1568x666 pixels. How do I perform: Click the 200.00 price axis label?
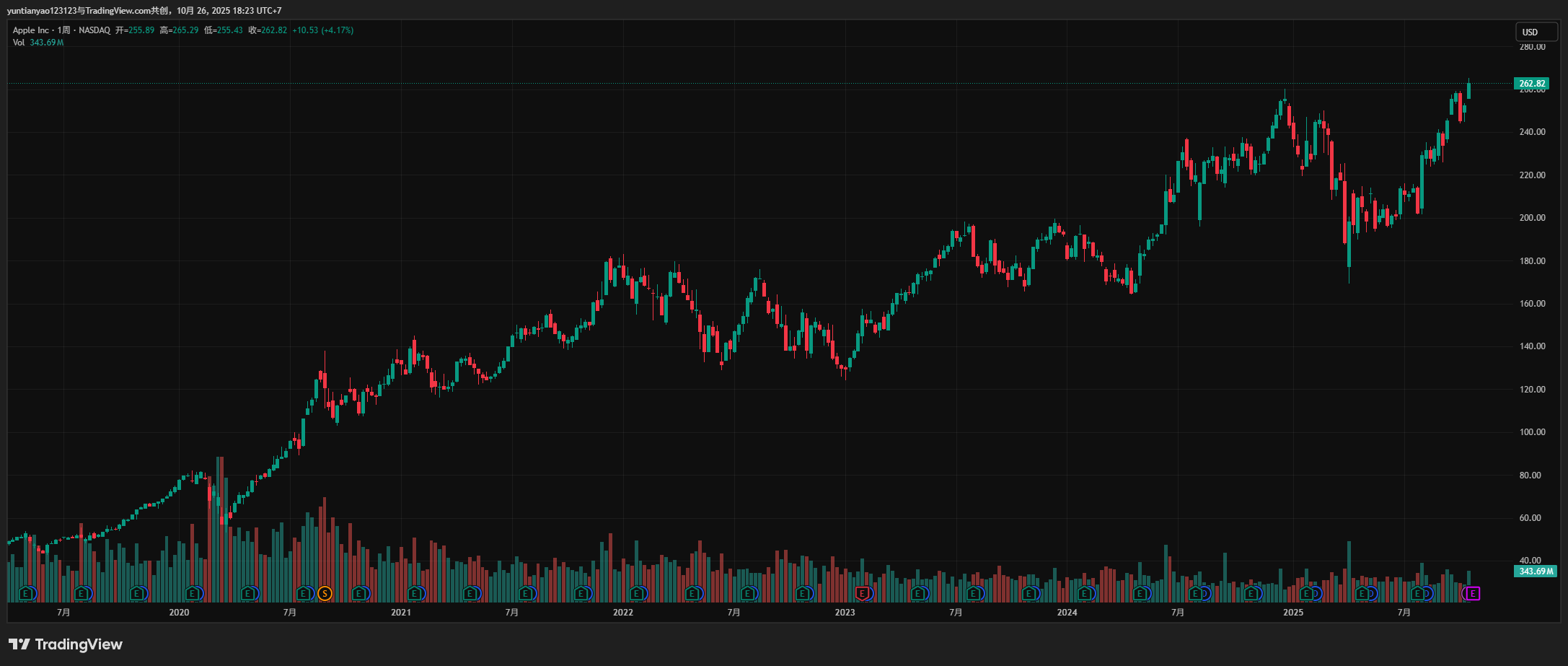point(1533,218)
